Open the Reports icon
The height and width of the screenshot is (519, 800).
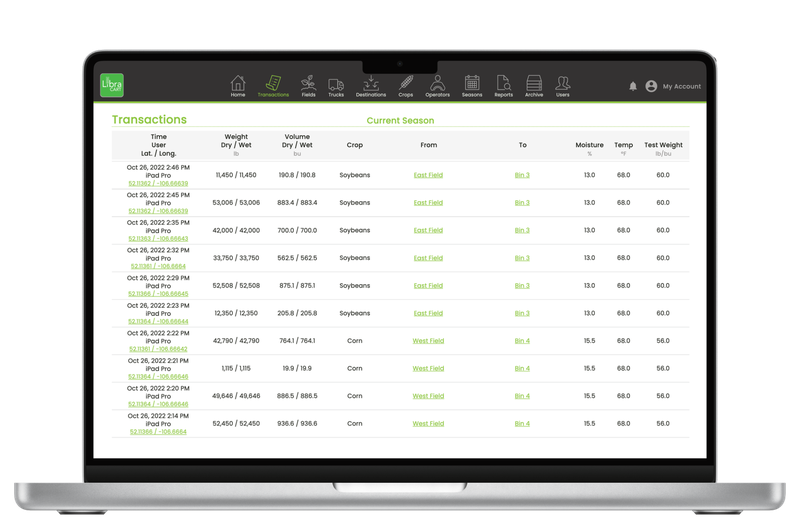[503, 83]
